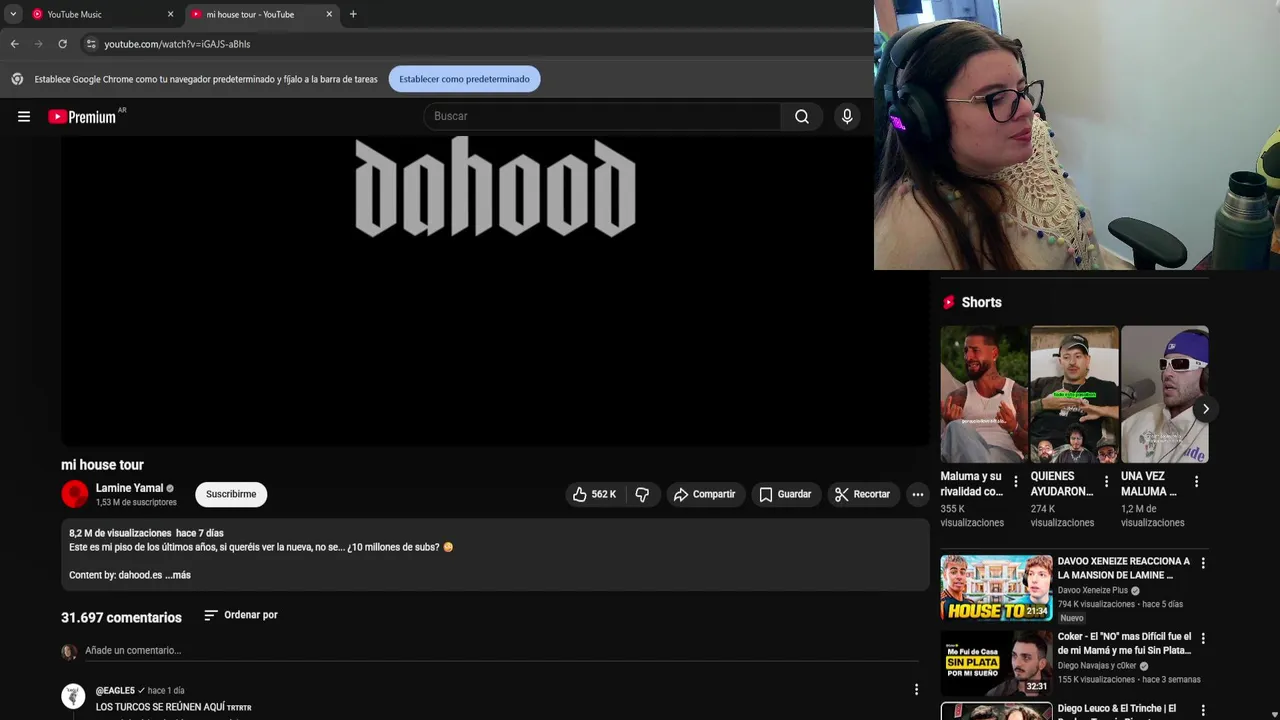Open Diego Leuco & El Trinche video title
Viewport: 1280px width, 720px height.
(1117, 712)
